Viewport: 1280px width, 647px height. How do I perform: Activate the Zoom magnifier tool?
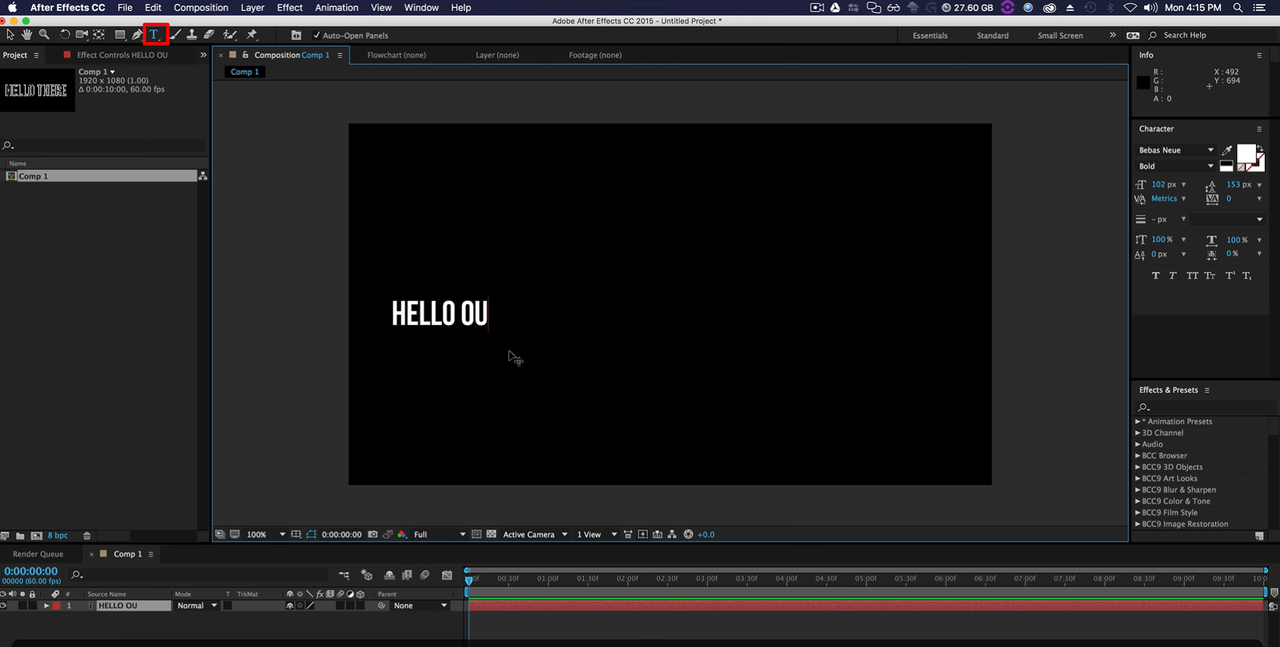[x=44, y=35]
